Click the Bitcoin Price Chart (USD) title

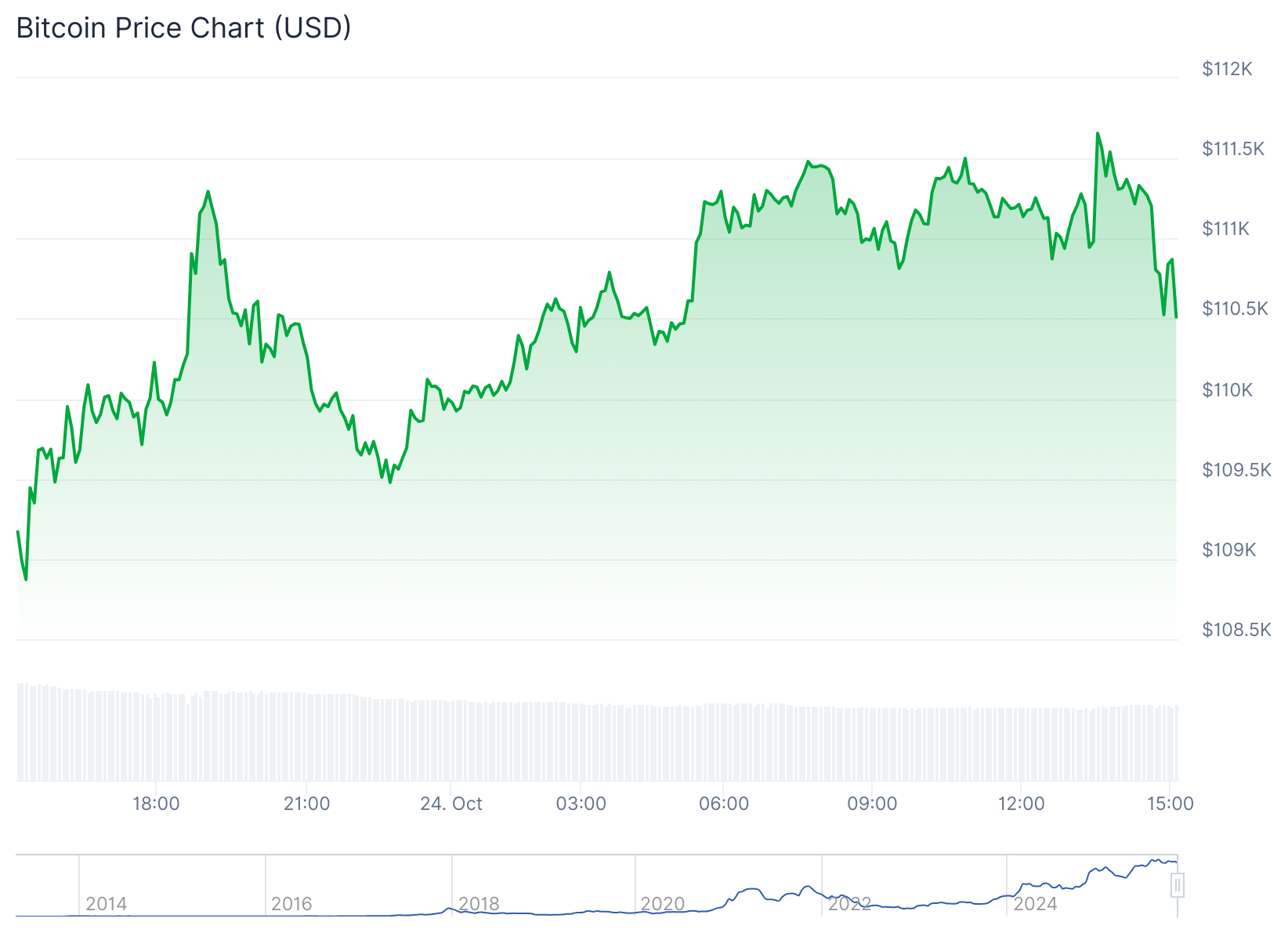click(183, 28)
